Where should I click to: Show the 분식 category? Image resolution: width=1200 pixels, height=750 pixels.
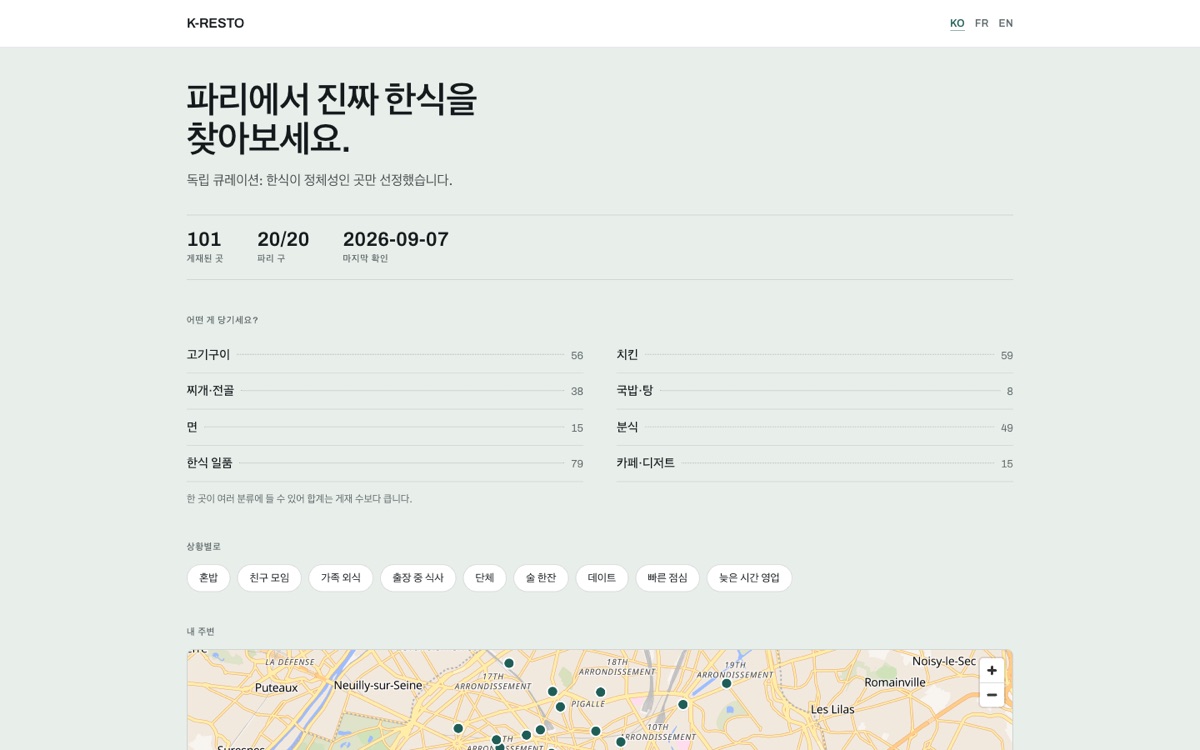(x=814, y=427)
